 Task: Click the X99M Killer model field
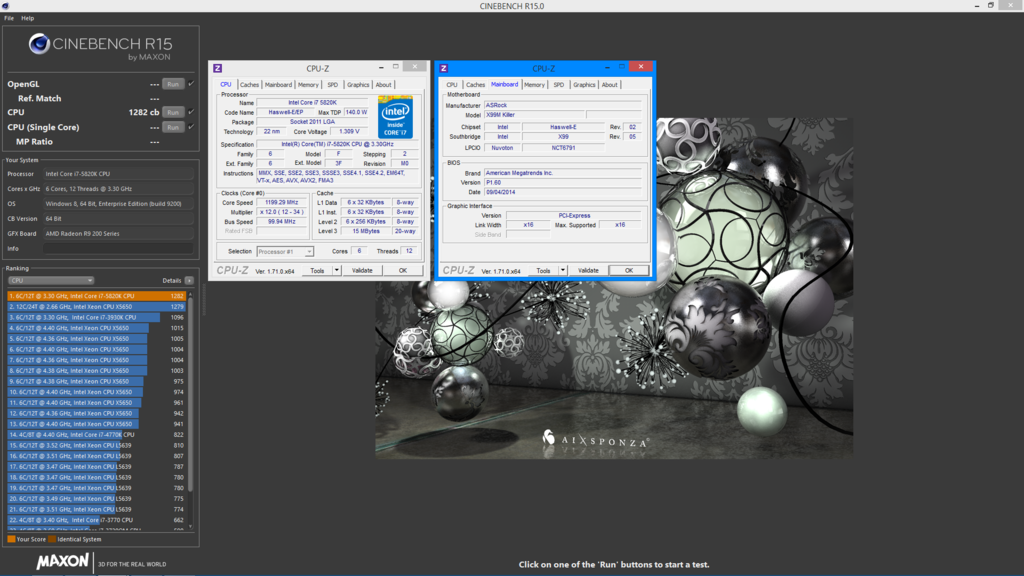534,115
